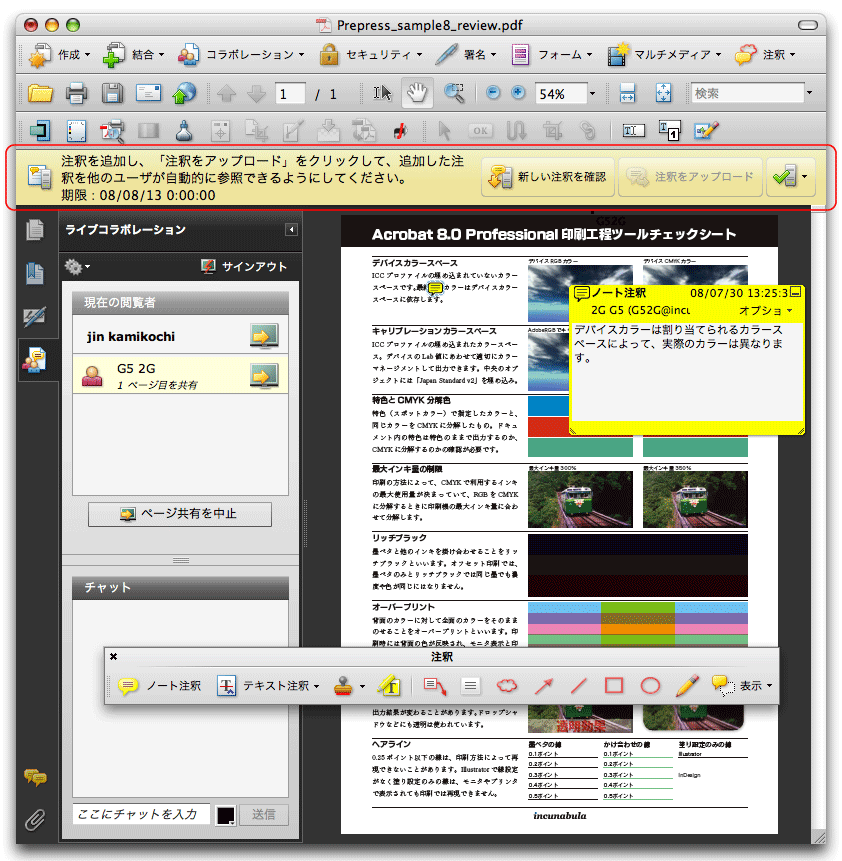
Task: Click サインアウト button
Action: [x=244, y=267]
